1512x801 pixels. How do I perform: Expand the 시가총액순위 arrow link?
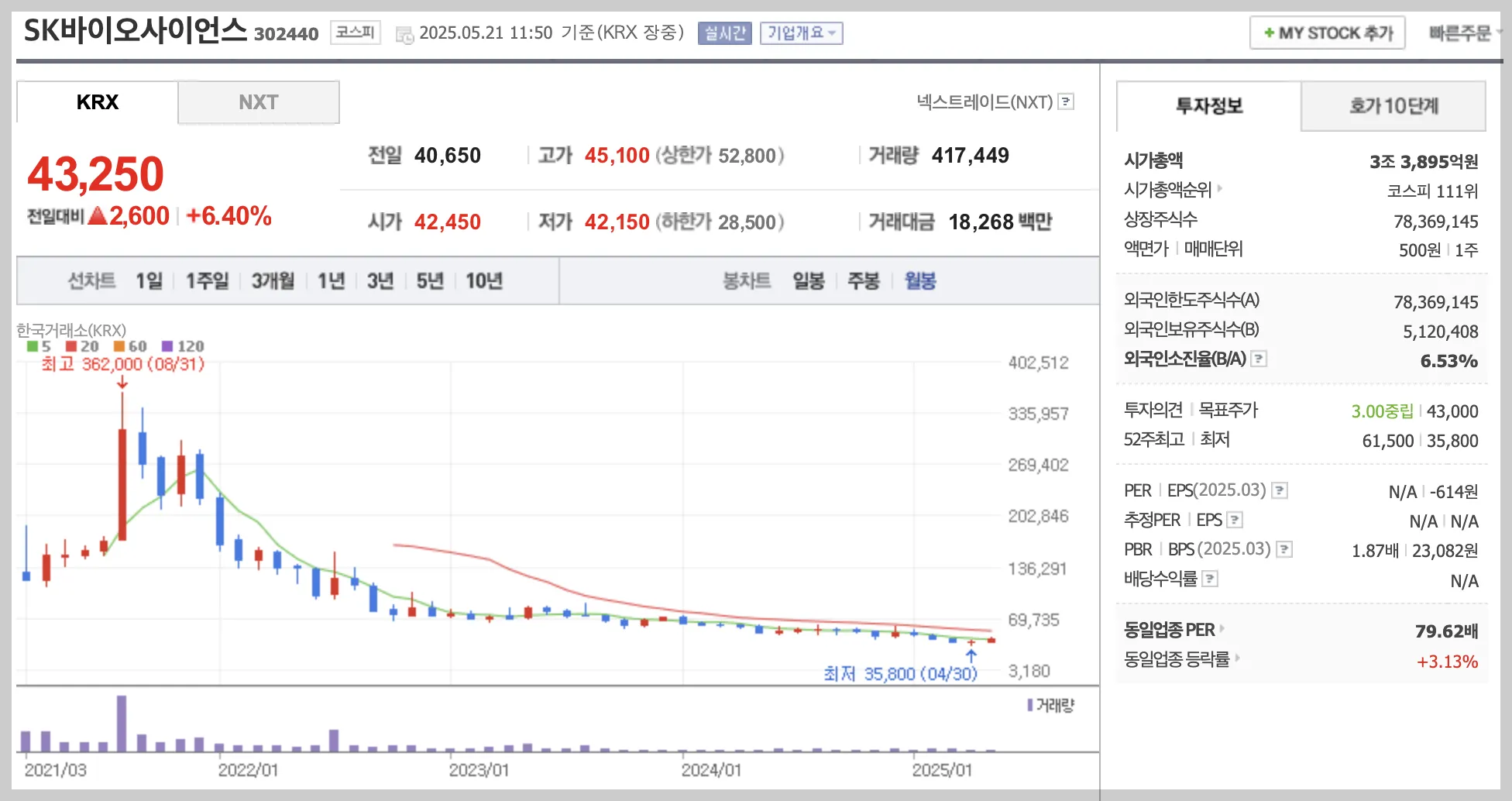1219,188
